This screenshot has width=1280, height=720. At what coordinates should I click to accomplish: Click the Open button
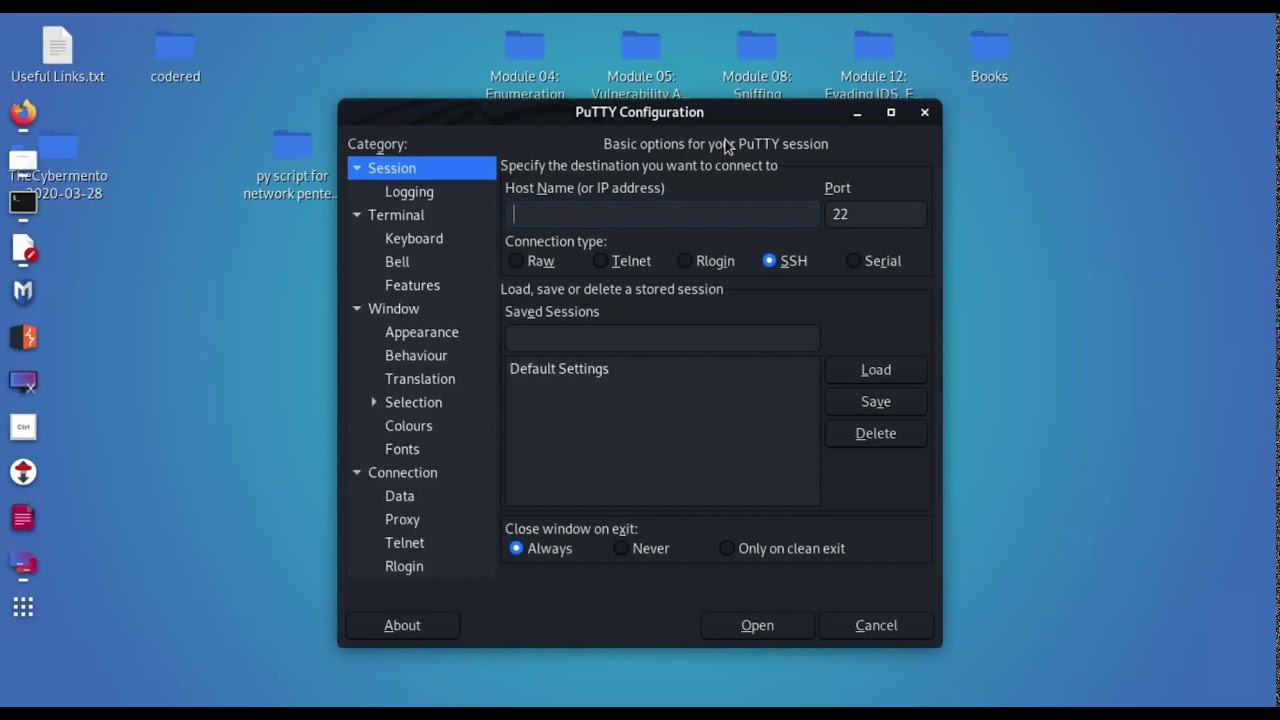pos(757,626)
